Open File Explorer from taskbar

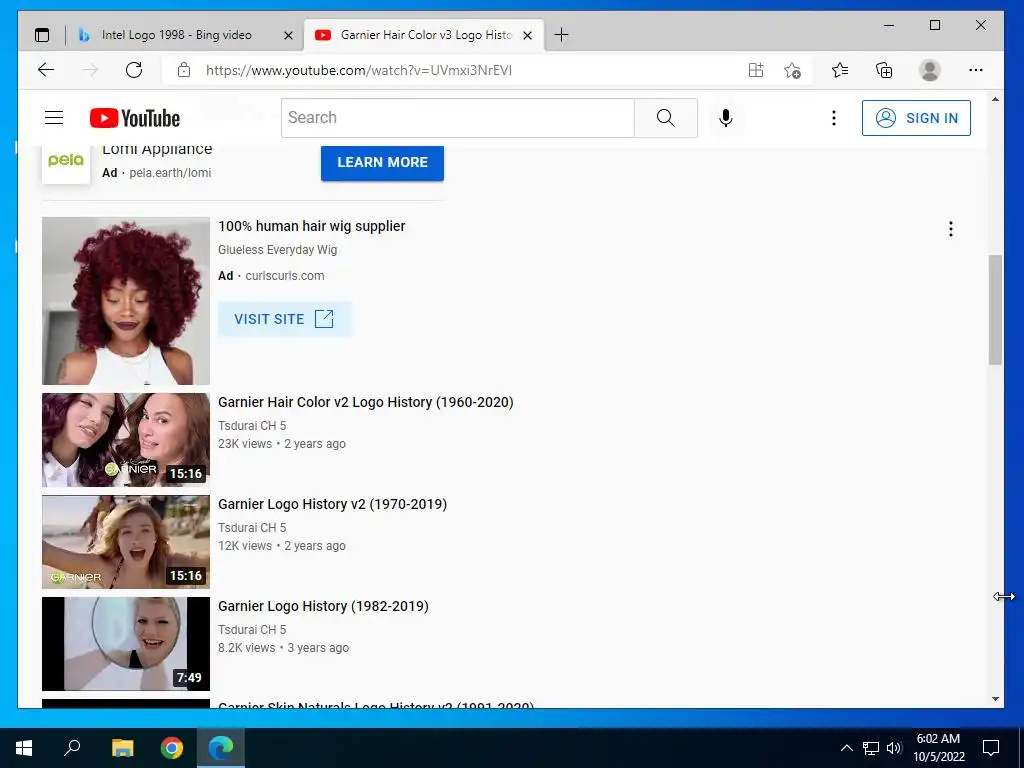[x=122, y=748]
